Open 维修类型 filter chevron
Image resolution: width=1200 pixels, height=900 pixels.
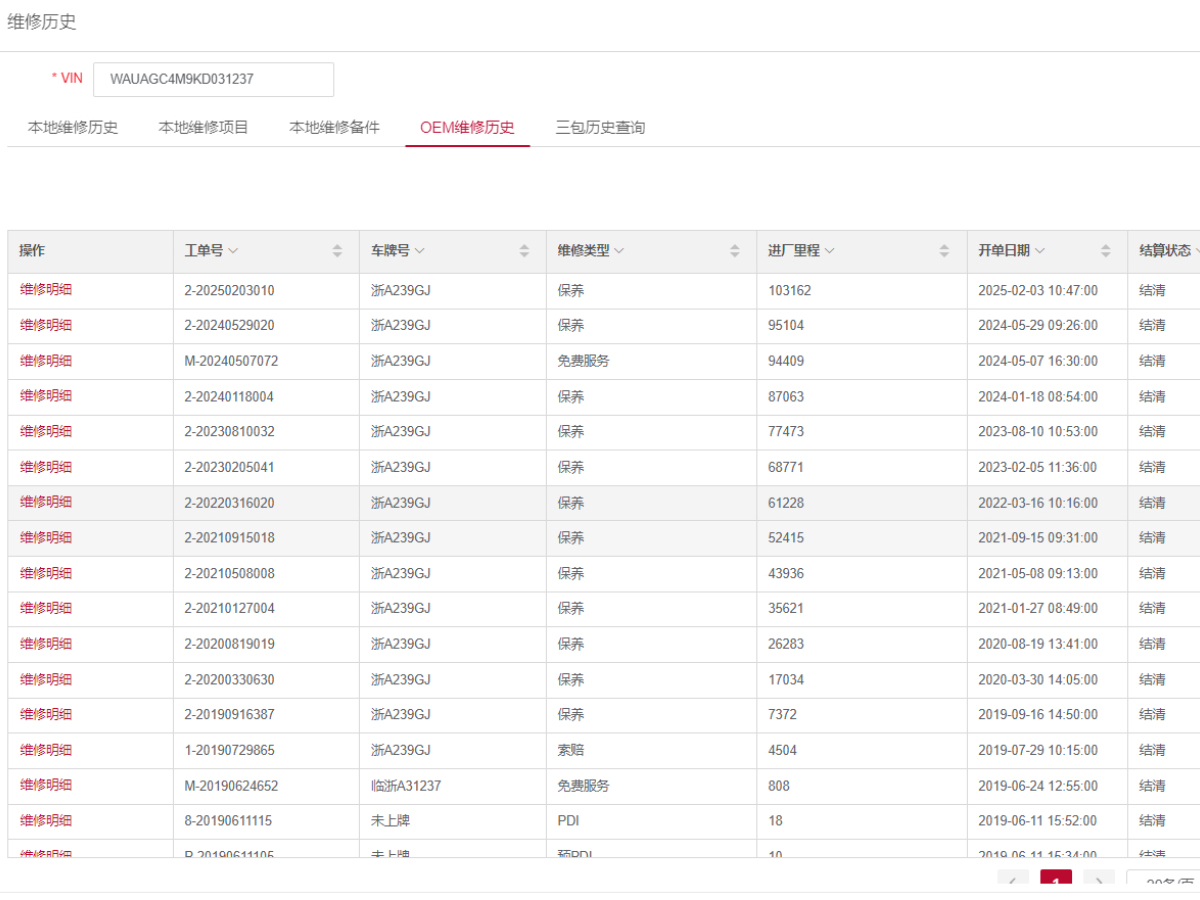[619, 251]
